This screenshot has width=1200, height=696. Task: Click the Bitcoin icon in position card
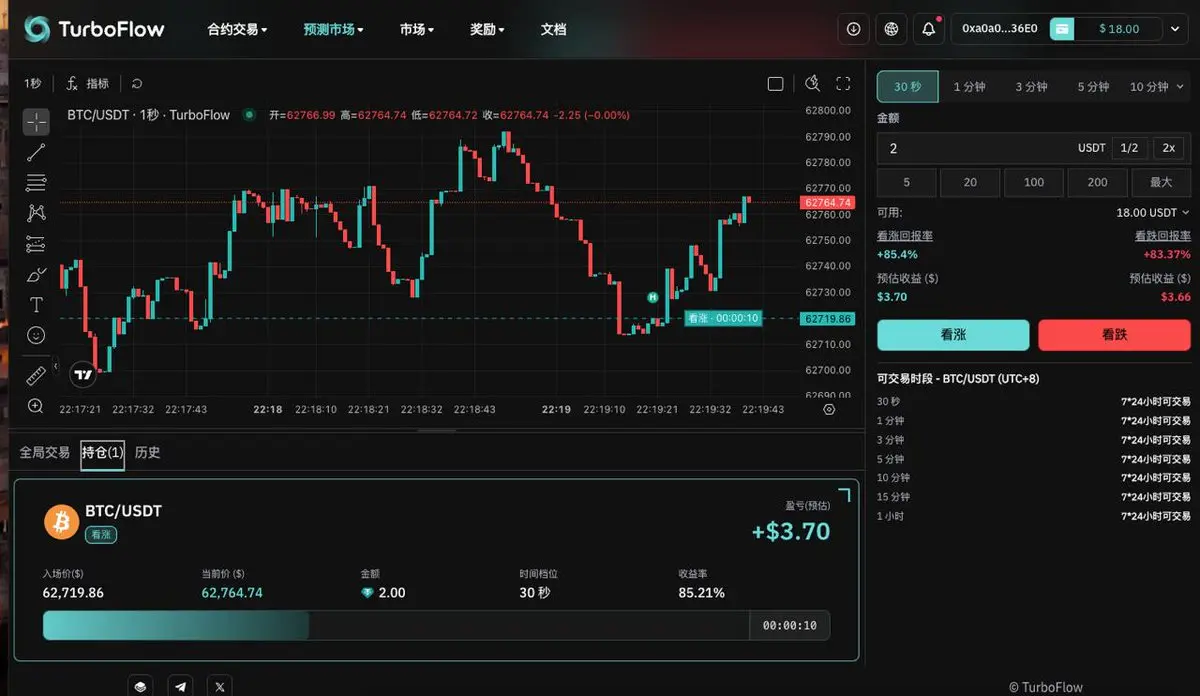tap(61, 521)
